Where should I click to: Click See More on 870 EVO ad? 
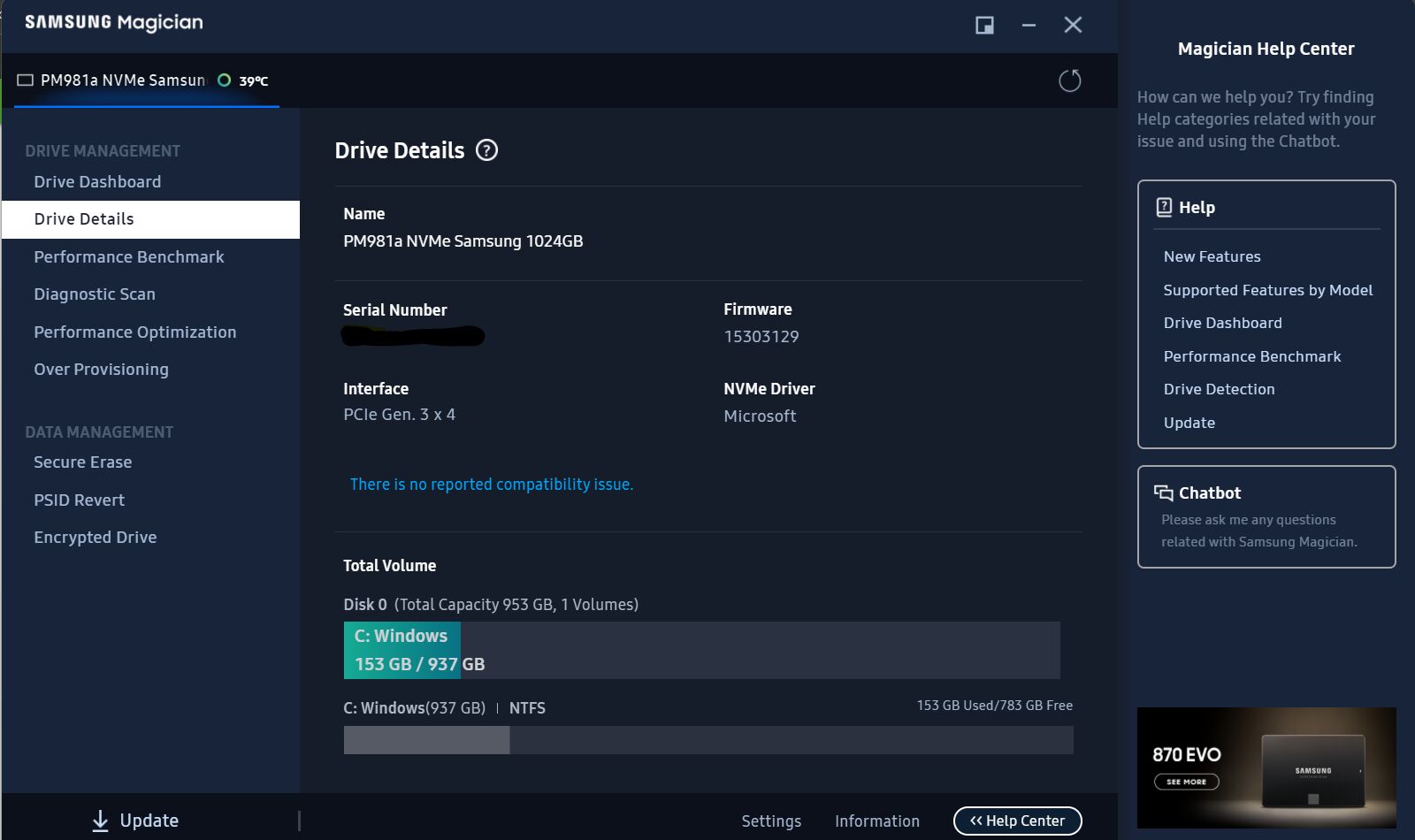pos(1186,782)
